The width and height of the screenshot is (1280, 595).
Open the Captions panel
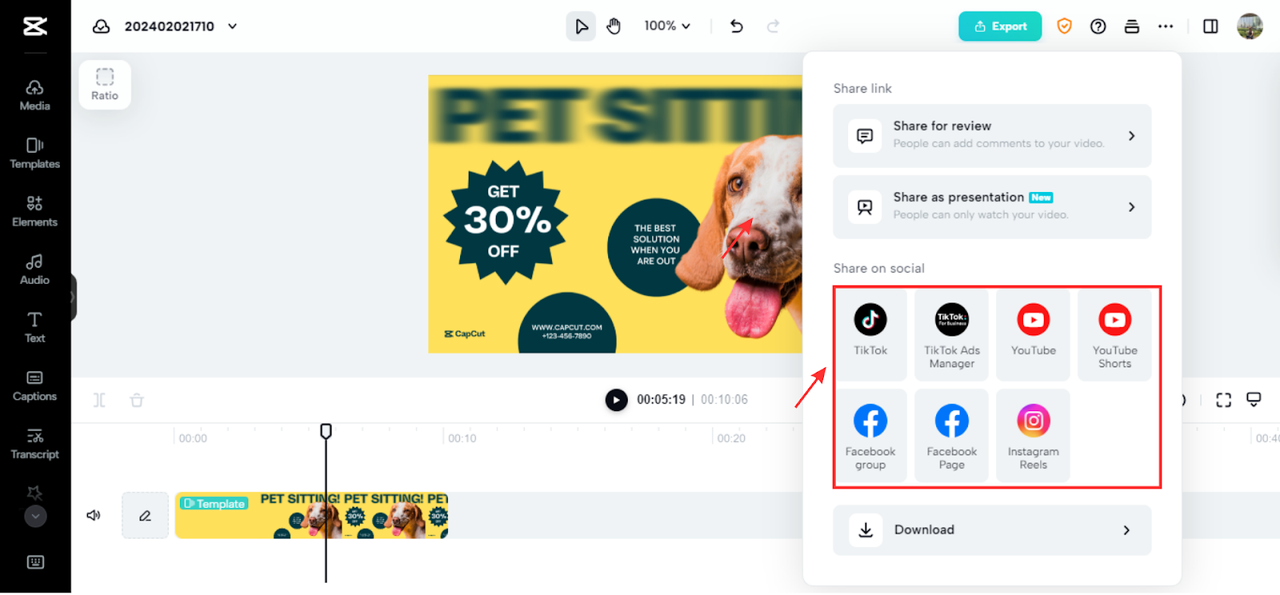35,385
